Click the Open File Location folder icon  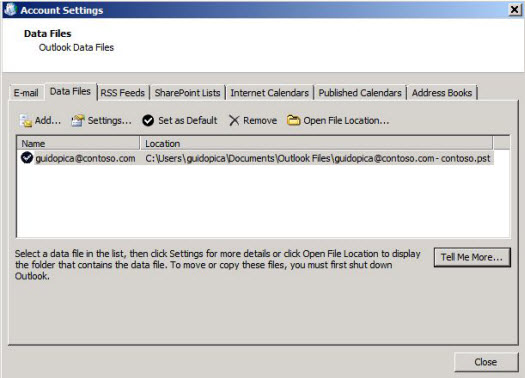coord(294,120)
